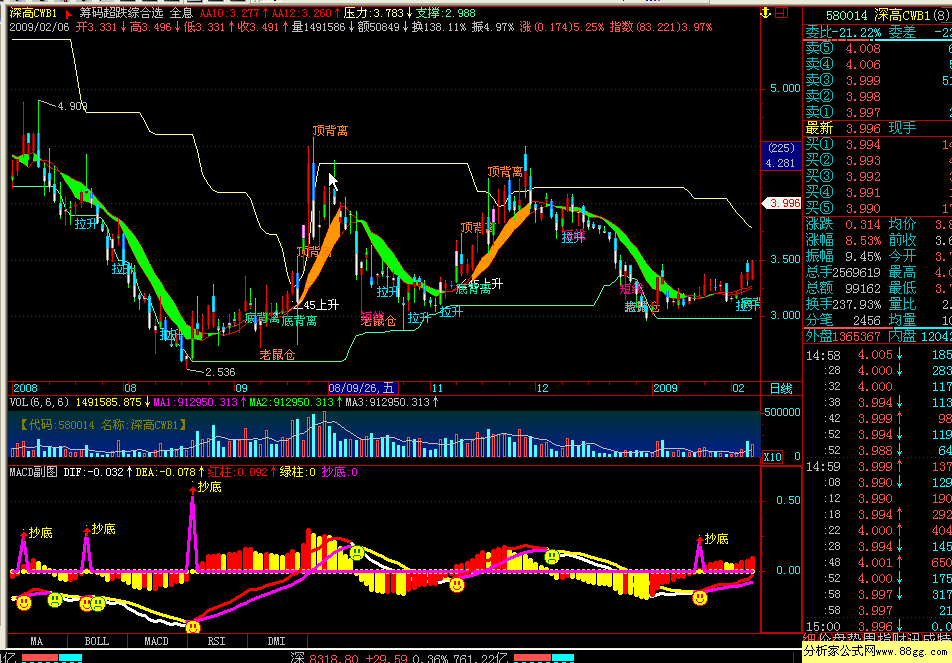
Task: Click the 4.909 high price annotation
Action: 73,106
